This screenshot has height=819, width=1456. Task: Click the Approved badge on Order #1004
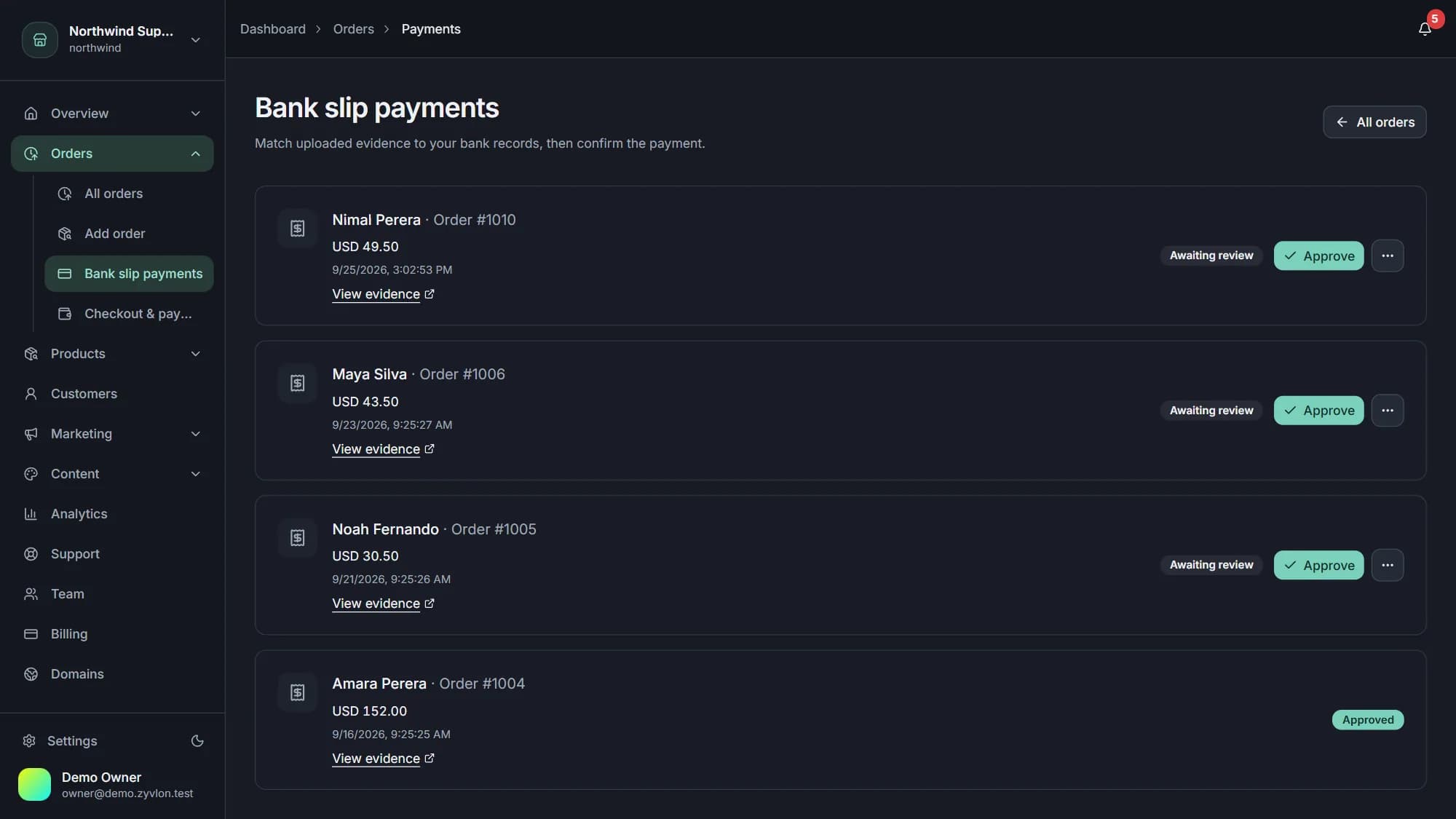coord(1368,720)
